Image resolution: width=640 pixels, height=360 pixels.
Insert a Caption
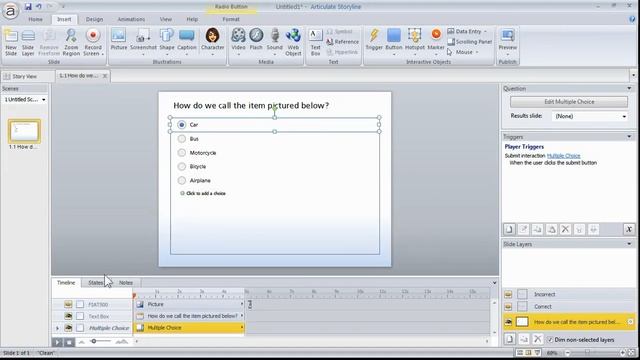[x=187, y=42]
